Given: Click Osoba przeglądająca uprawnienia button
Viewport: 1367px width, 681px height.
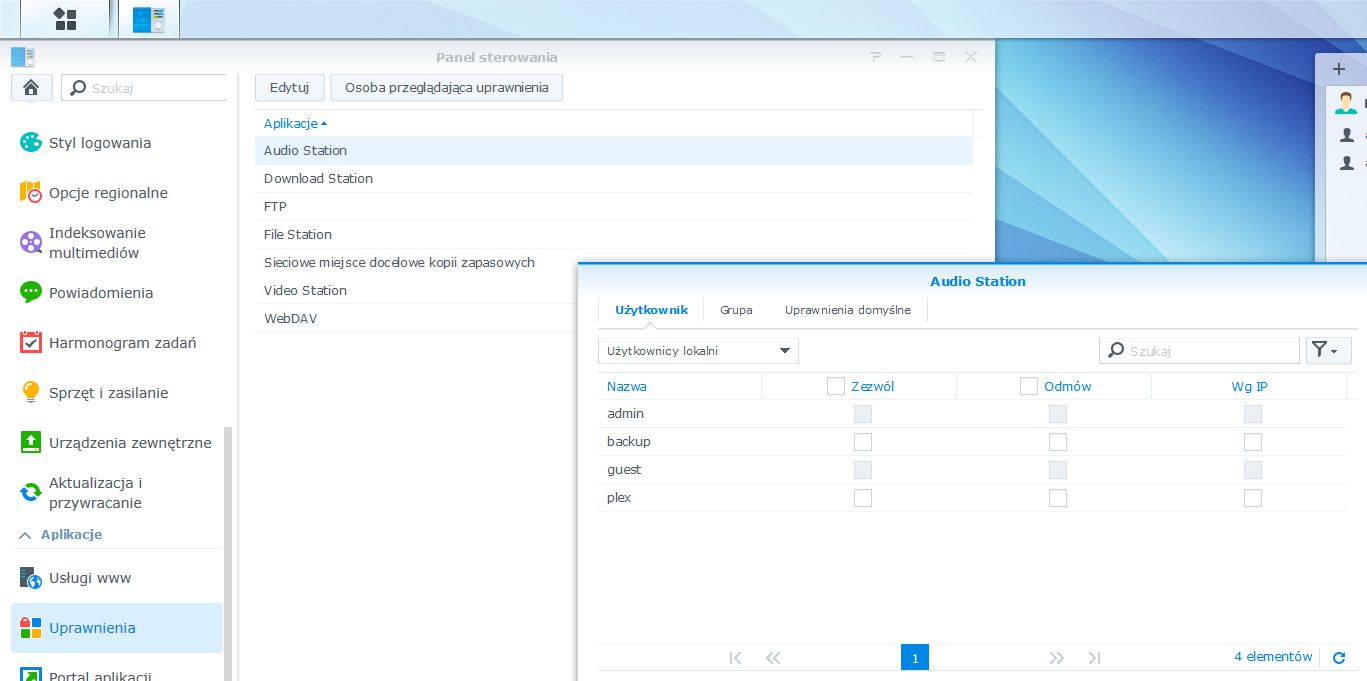Looking at the screenshot, I should (447, 88).
